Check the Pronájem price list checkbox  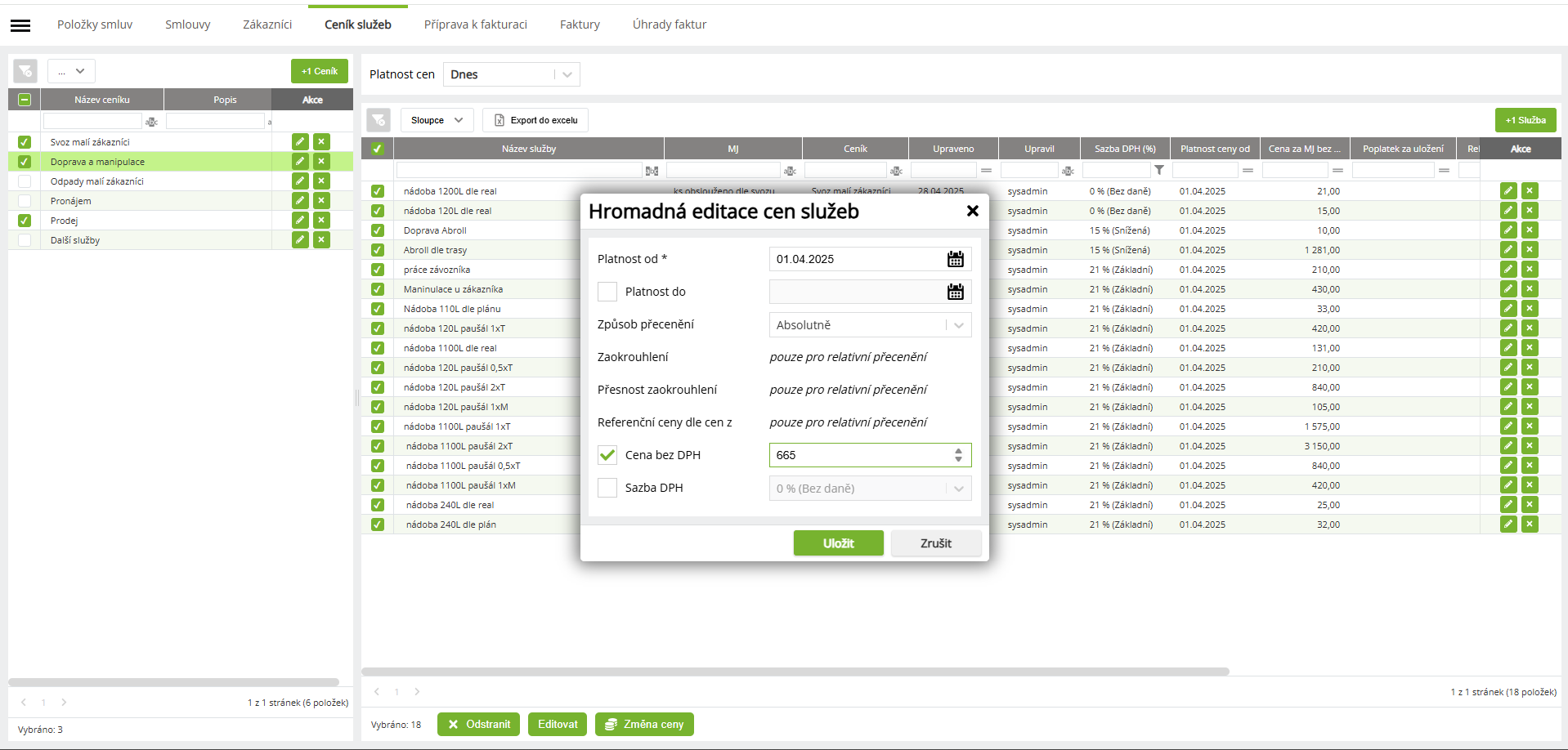[25, 201]
